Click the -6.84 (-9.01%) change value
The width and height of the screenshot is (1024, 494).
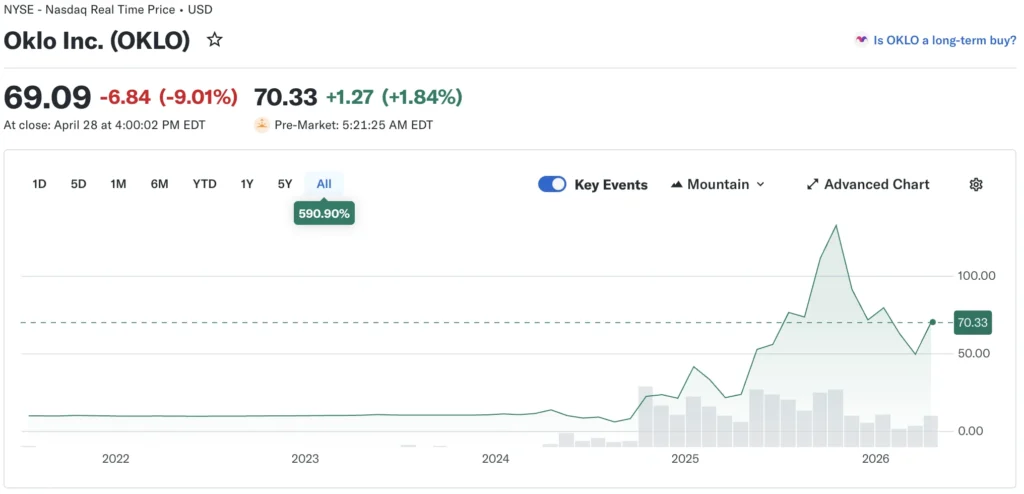coord(168,97)
